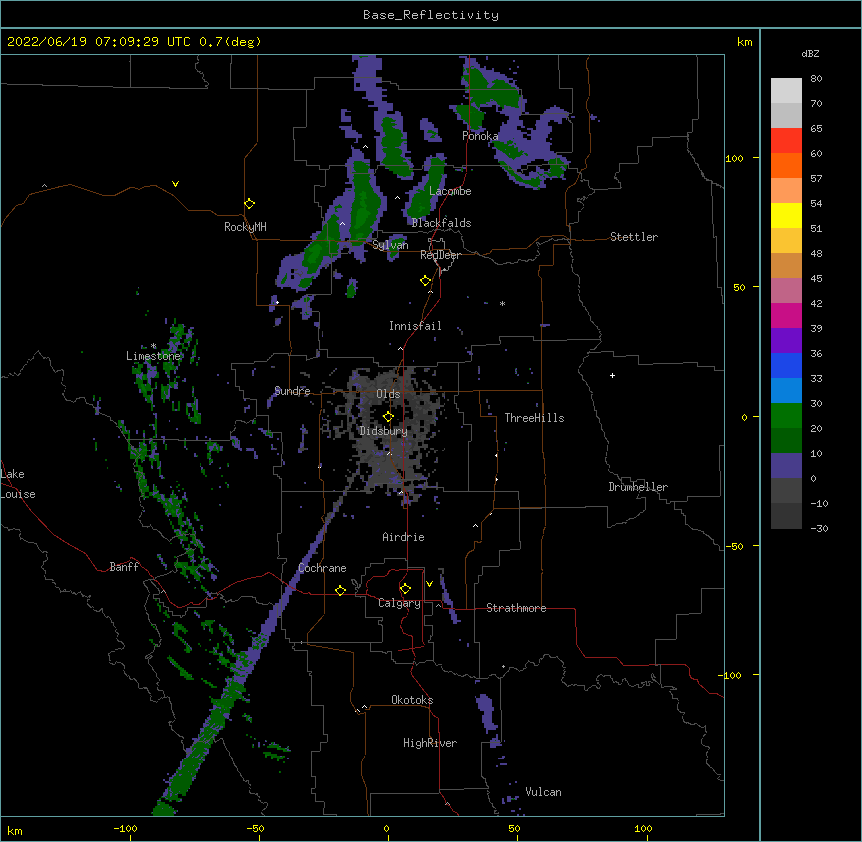Click the Sundre city label

[x=292, y=391]
